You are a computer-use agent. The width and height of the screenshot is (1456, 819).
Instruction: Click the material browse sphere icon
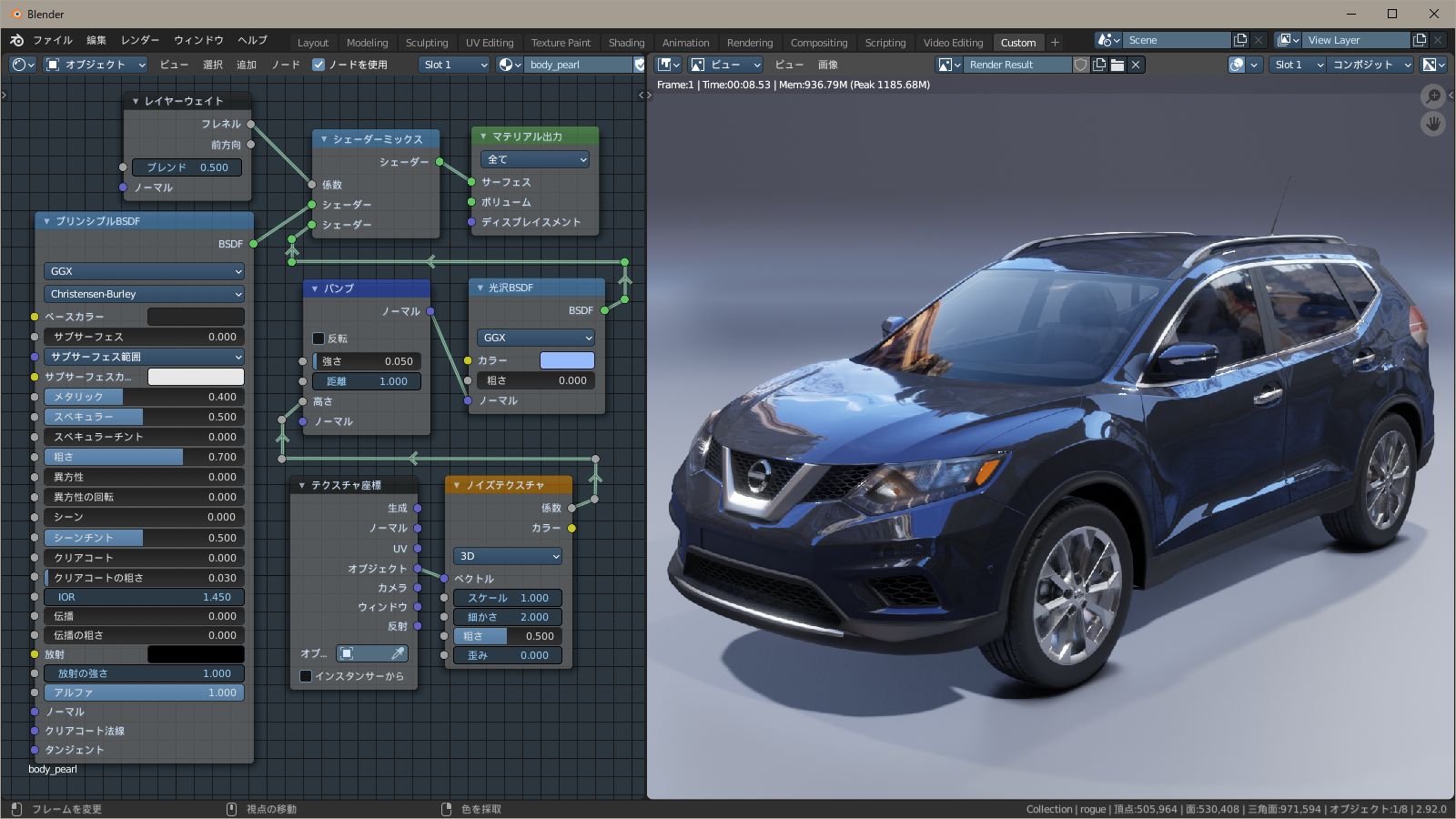pos(510,65)
